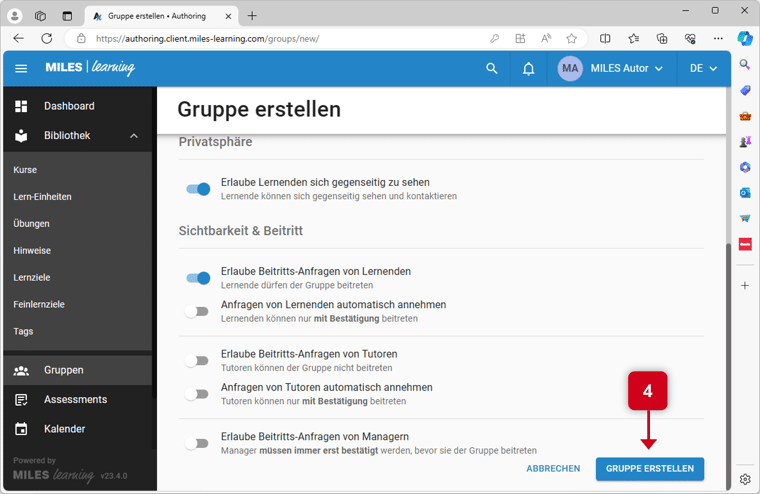Click the Gruppen people icon
The width and height of the screenshot is (760, 494).
coord(21,370)
